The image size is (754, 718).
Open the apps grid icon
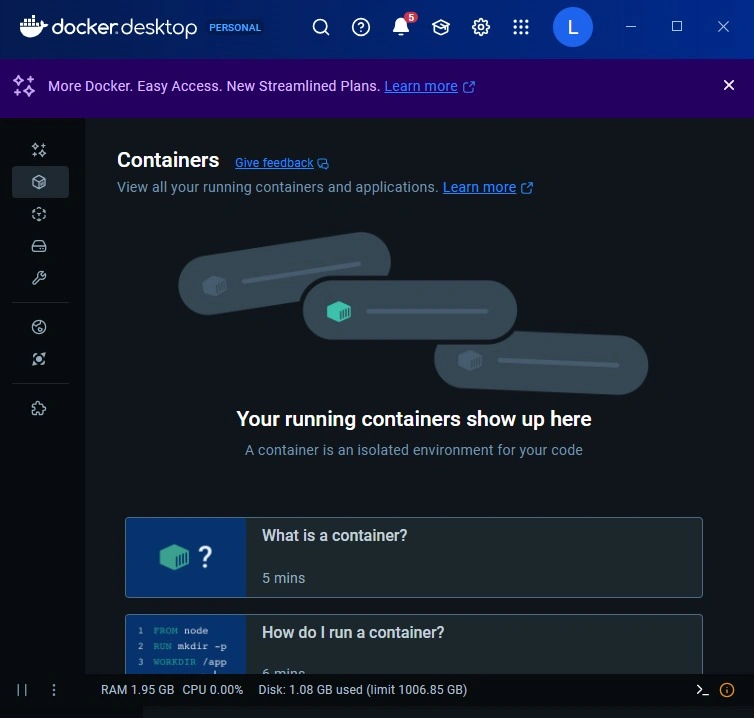click(x=521, y=27)
